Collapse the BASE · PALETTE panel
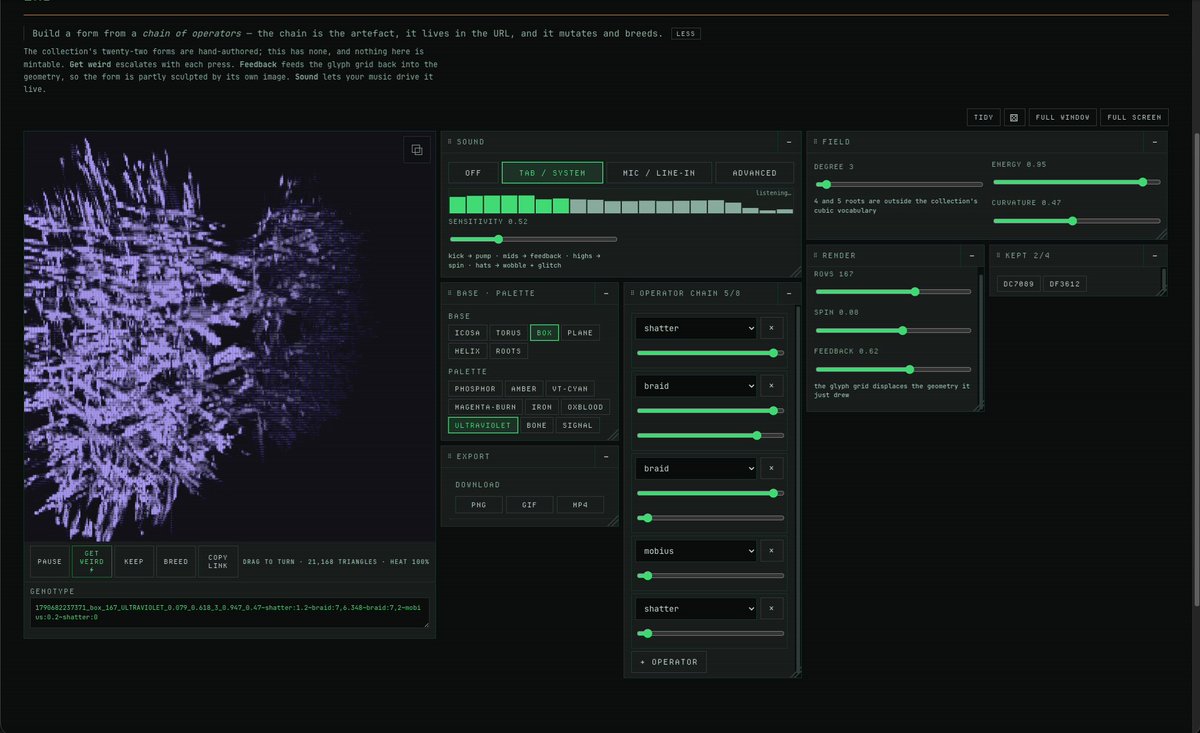This screenshot has height=733, width=1200. point(606,293)
